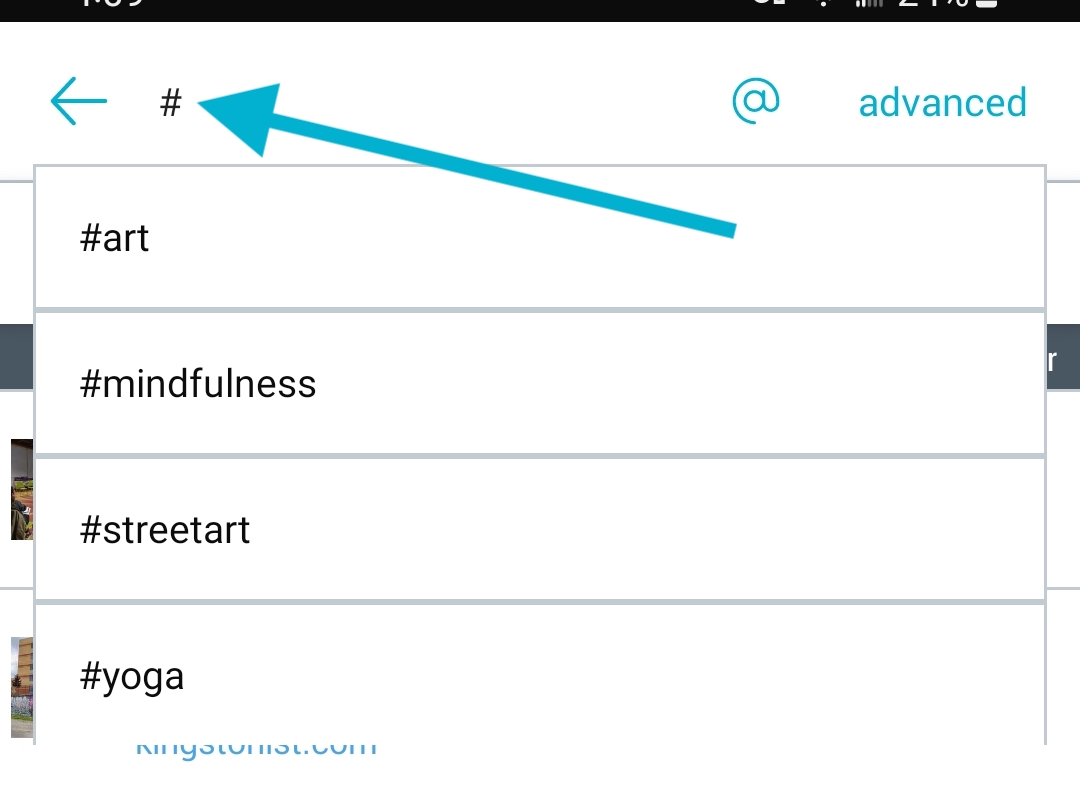This screenshot has width=1080, height=785.
Task: Tap the Wi-Fi icon in status bar
Action: 822,3
